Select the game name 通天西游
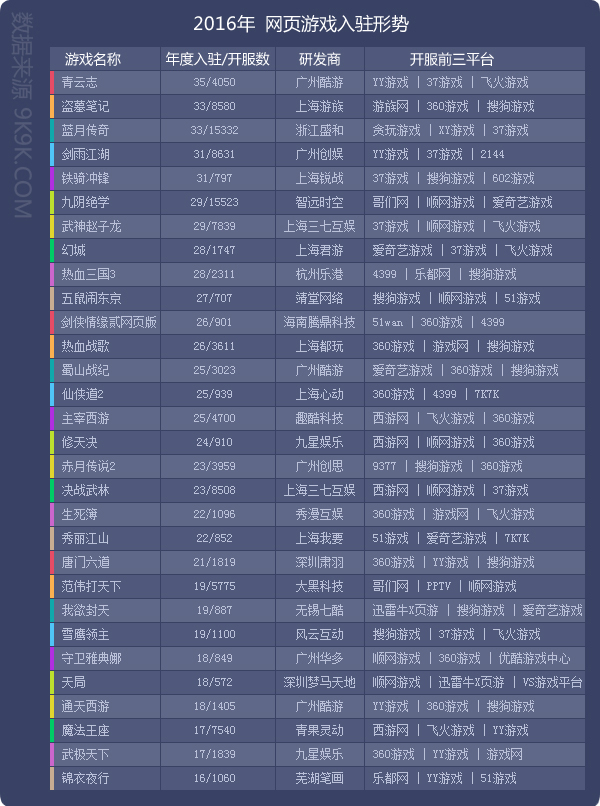600x806 pixels. point(85,706)
